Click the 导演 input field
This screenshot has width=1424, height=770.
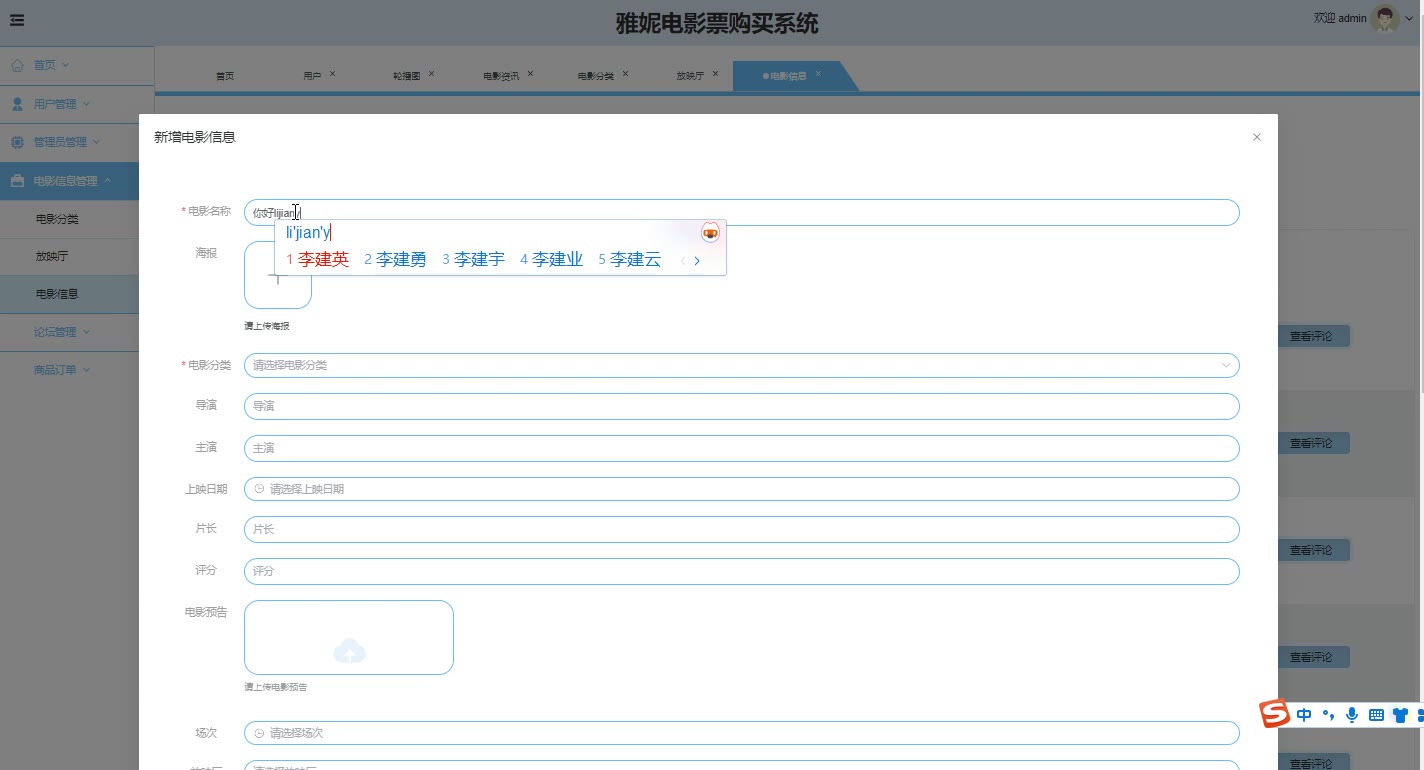[x=741, y=407]
